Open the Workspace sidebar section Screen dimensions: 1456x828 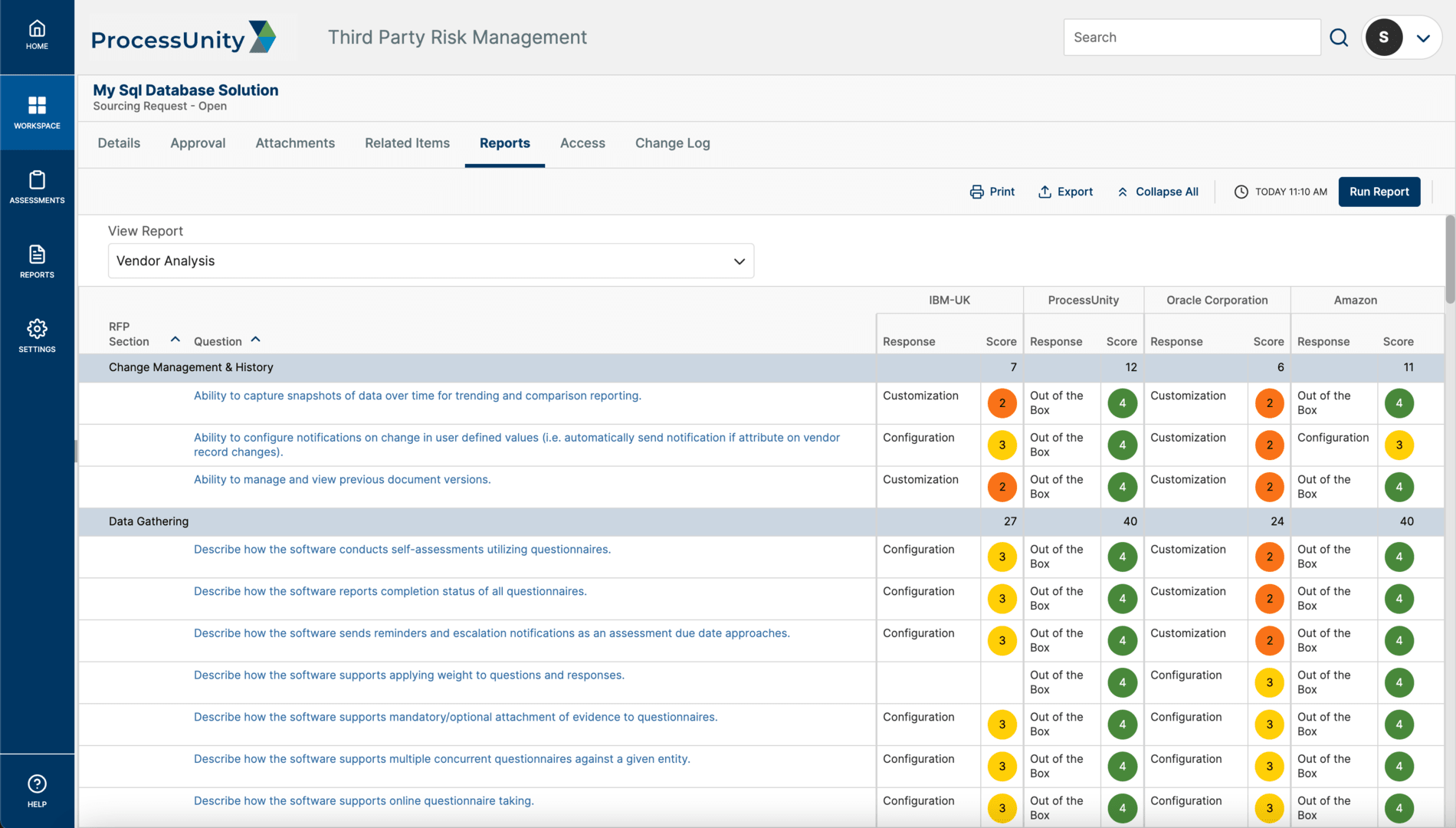pyautogui.click(x=37, y=113)
